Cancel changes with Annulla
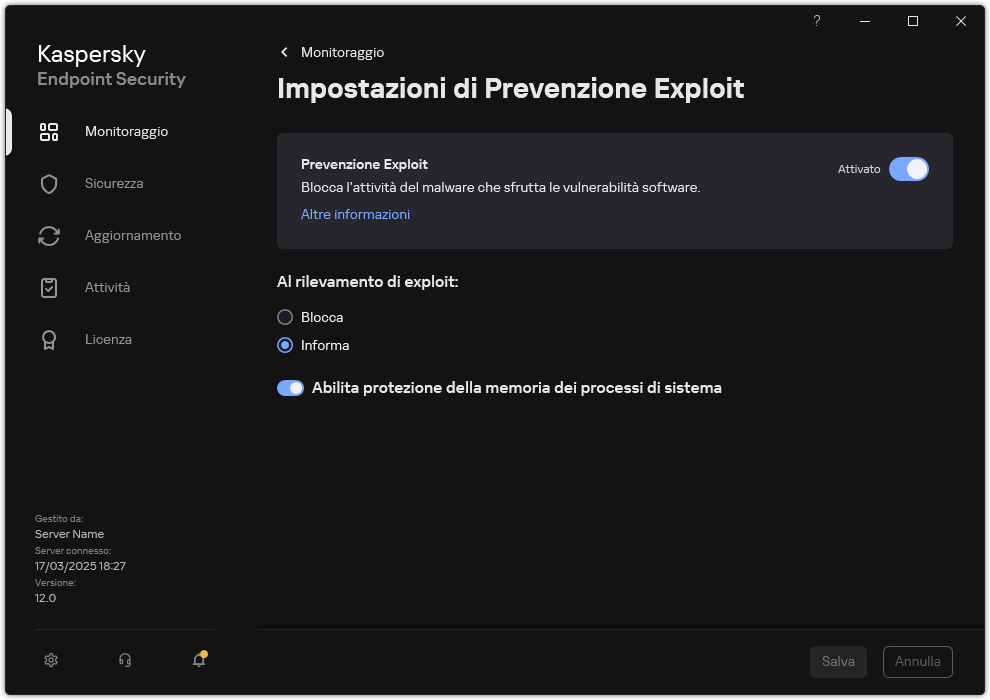 point(917,661)
